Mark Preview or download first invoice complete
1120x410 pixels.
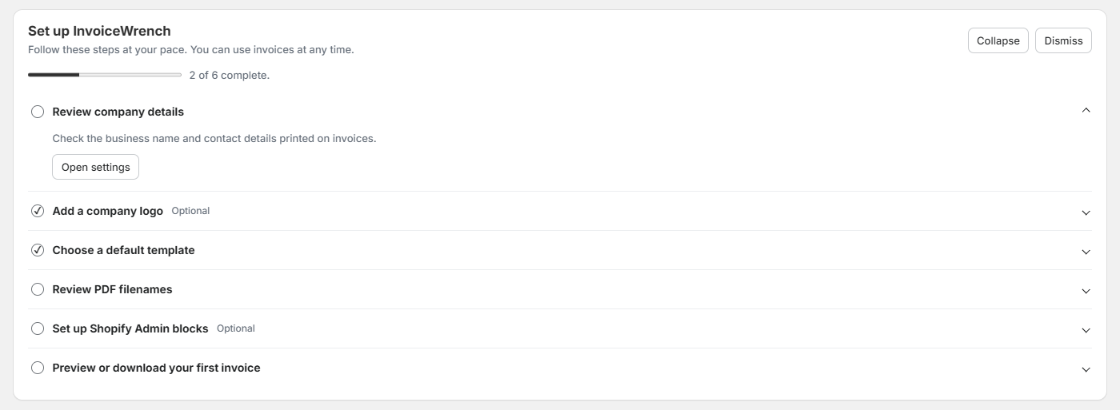37,368
